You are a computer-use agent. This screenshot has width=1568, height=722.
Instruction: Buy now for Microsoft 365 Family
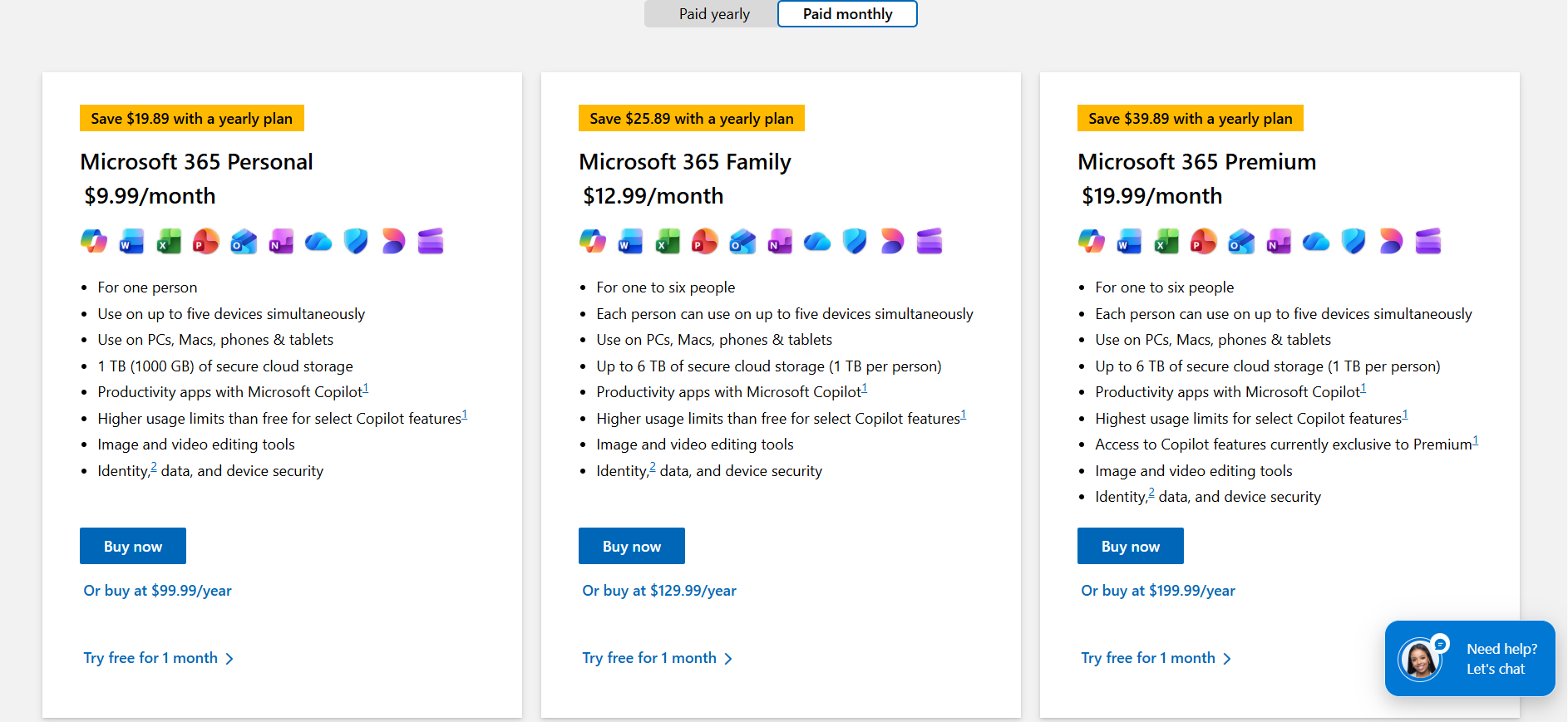[x=632, y=546]
